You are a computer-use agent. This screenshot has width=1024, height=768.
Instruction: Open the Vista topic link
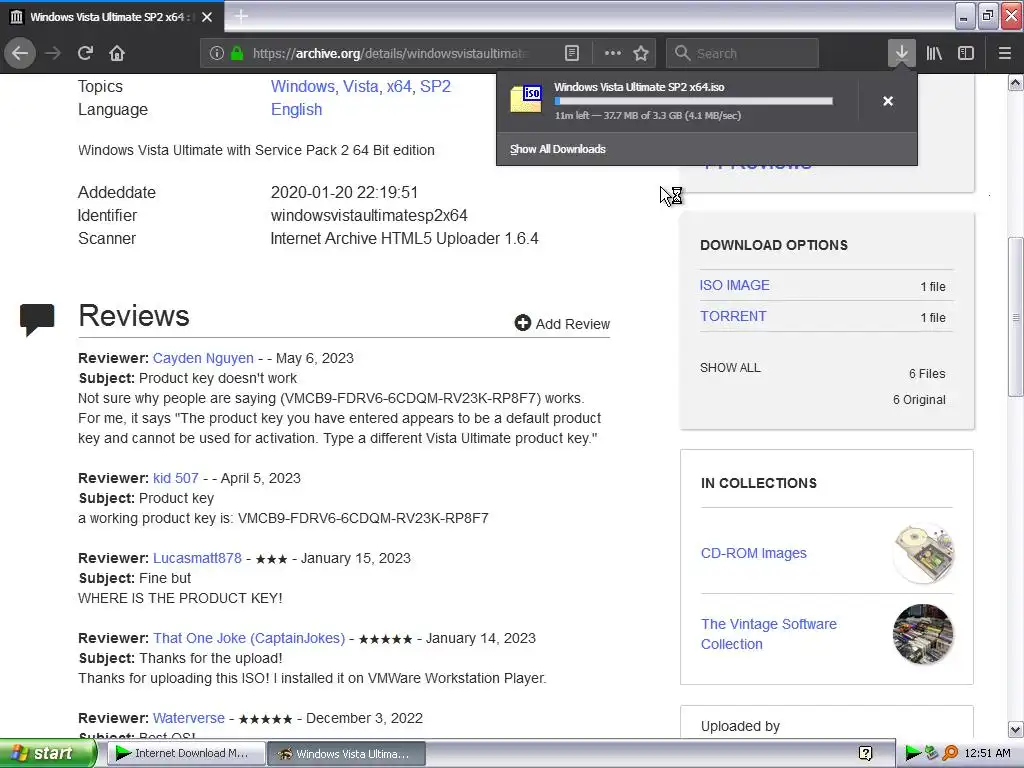(362, 86)
